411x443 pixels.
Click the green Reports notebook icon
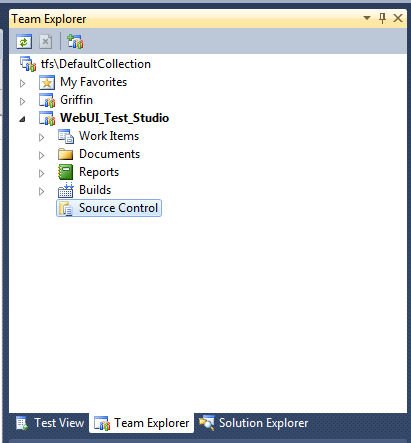point(65,172)
